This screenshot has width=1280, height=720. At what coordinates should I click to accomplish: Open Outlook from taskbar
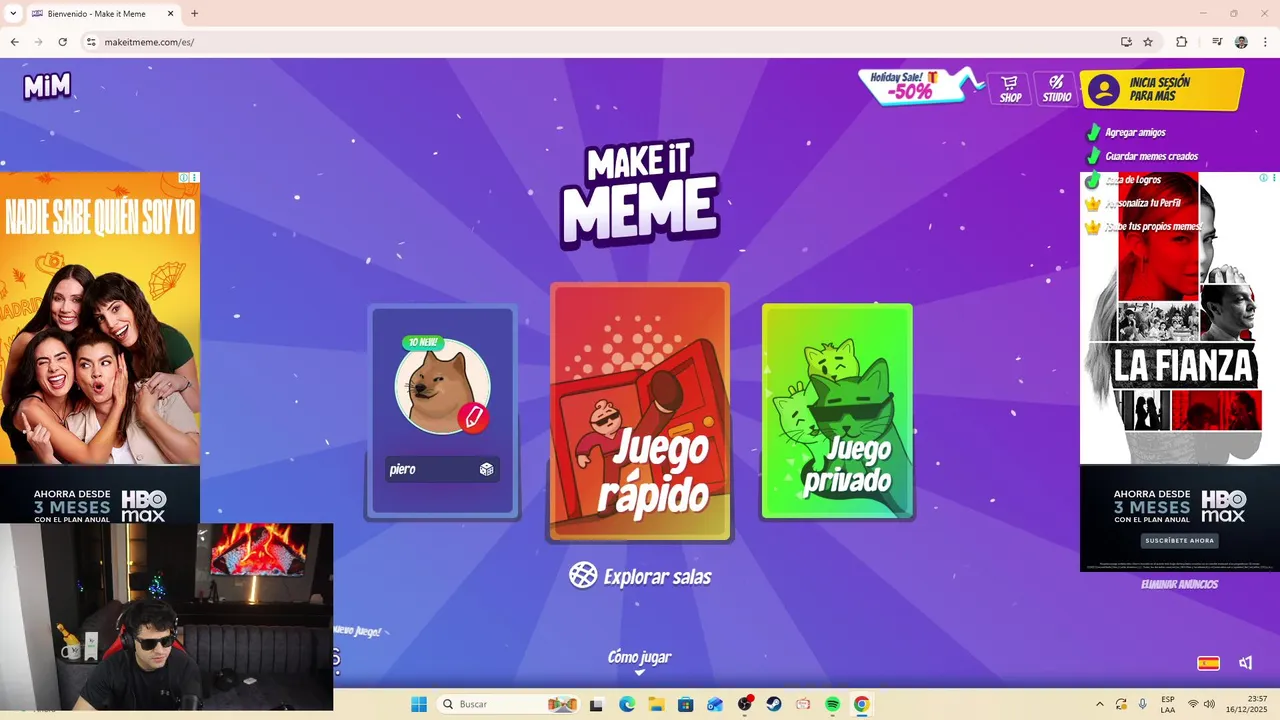pos(714,704)
